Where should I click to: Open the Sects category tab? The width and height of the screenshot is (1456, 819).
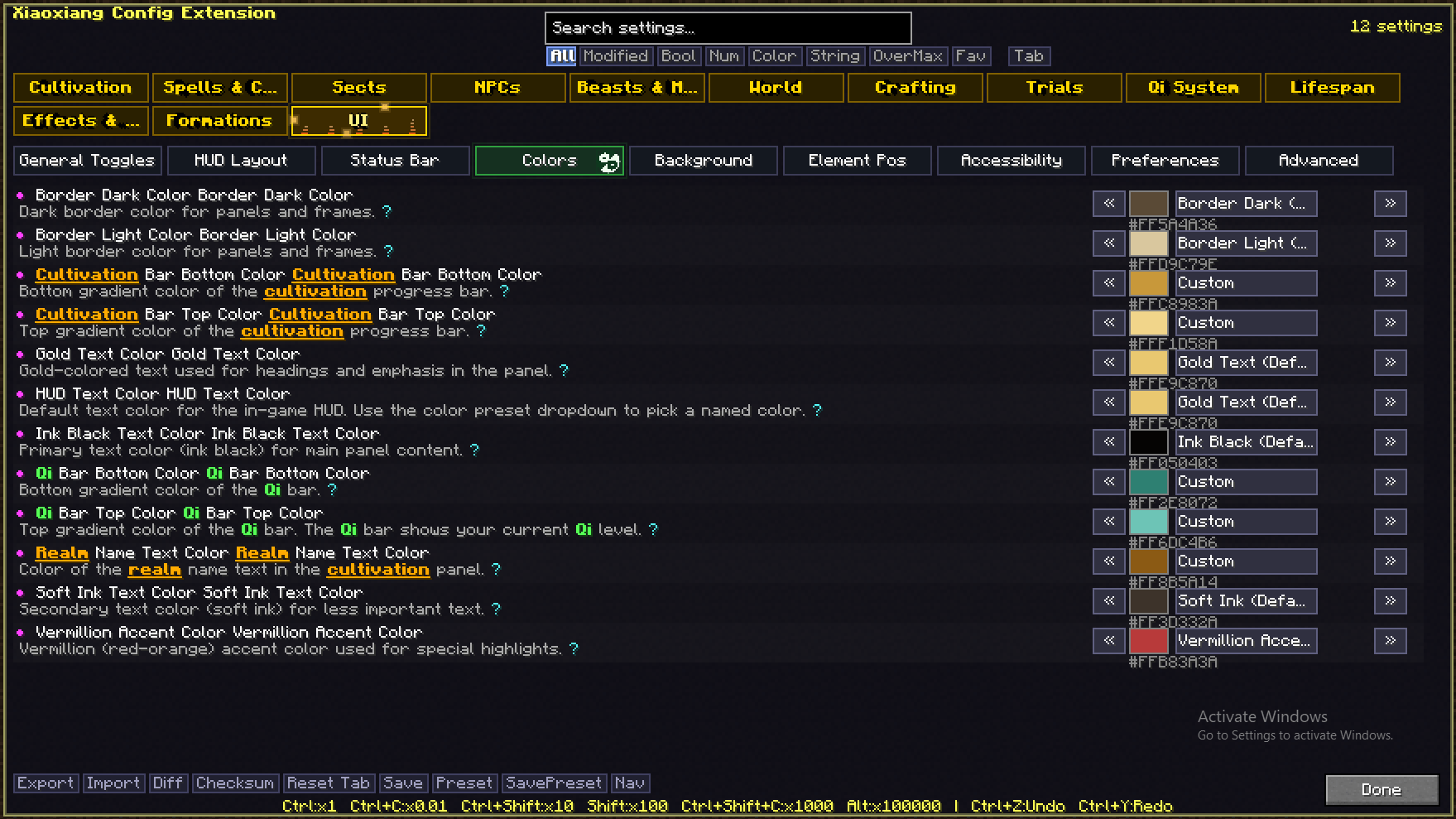358,88
